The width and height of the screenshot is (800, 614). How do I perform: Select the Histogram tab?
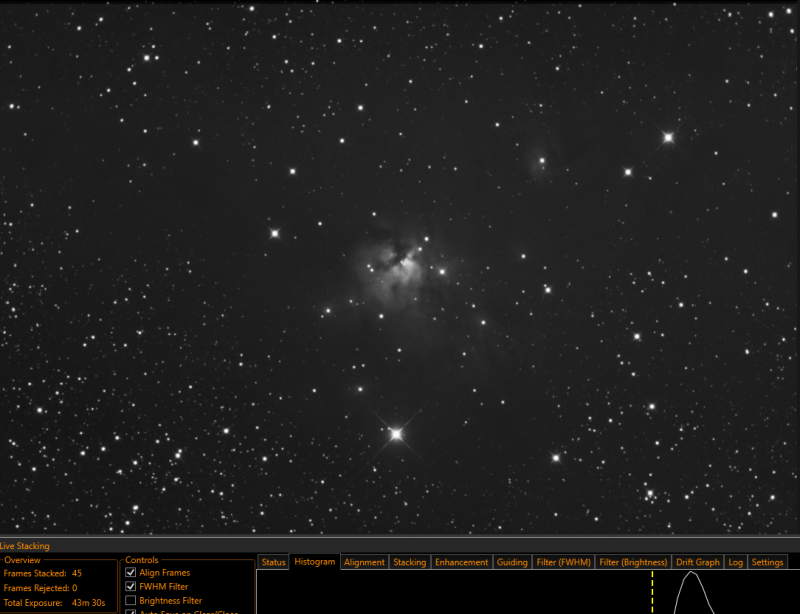point(315,561)
